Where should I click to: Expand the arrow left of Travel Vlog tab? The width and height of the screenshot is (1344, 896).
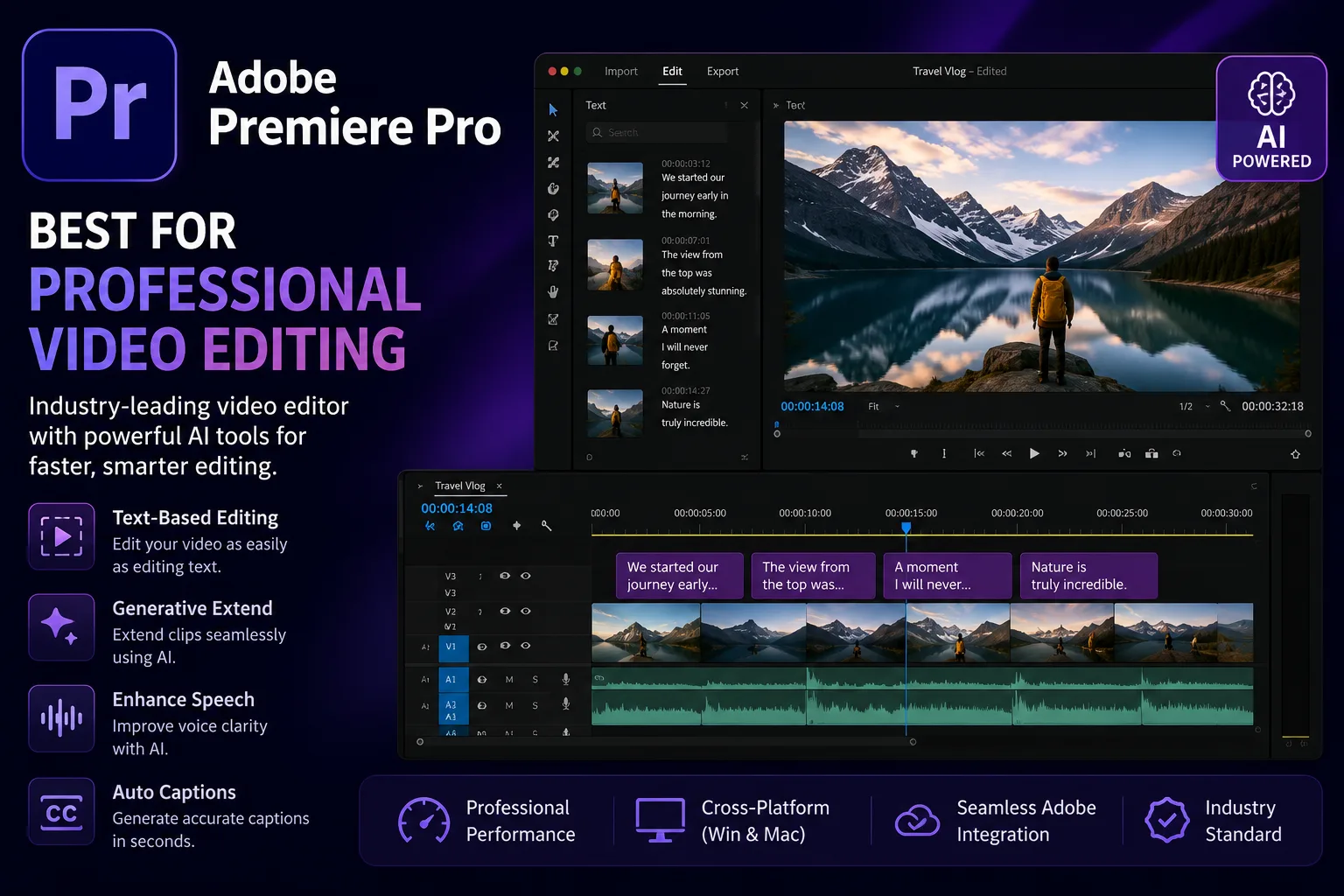(x=420, y=486)
